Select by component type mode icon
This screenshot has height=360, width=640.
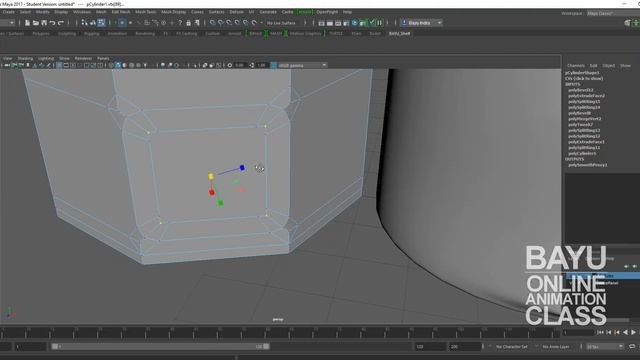(x=101, y=23)
